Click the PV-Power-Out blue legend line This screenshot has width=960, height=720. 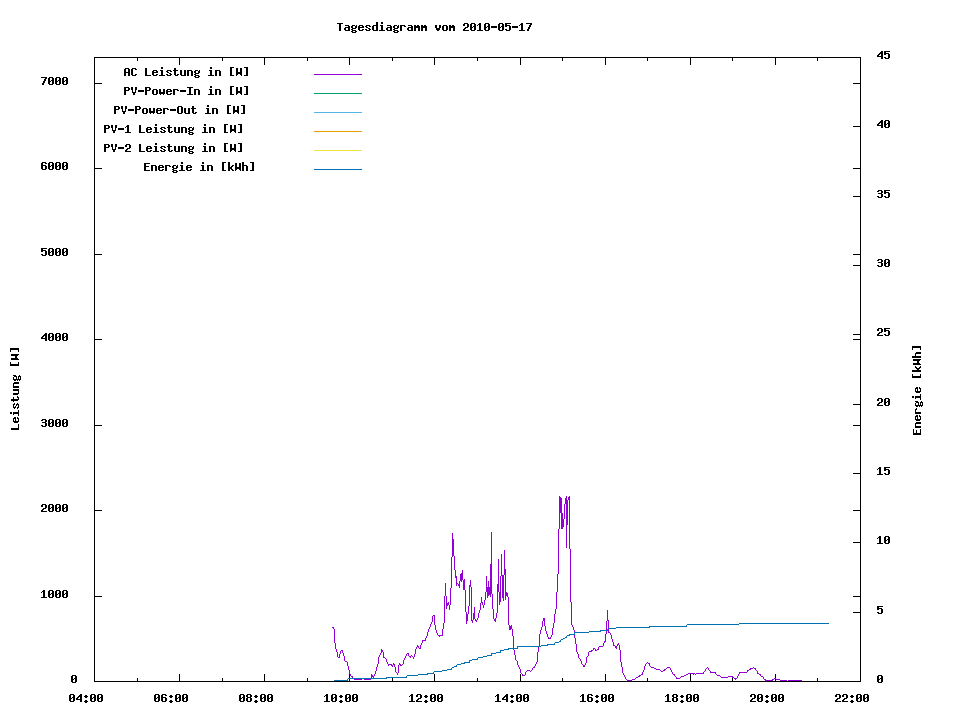[337, 112]
